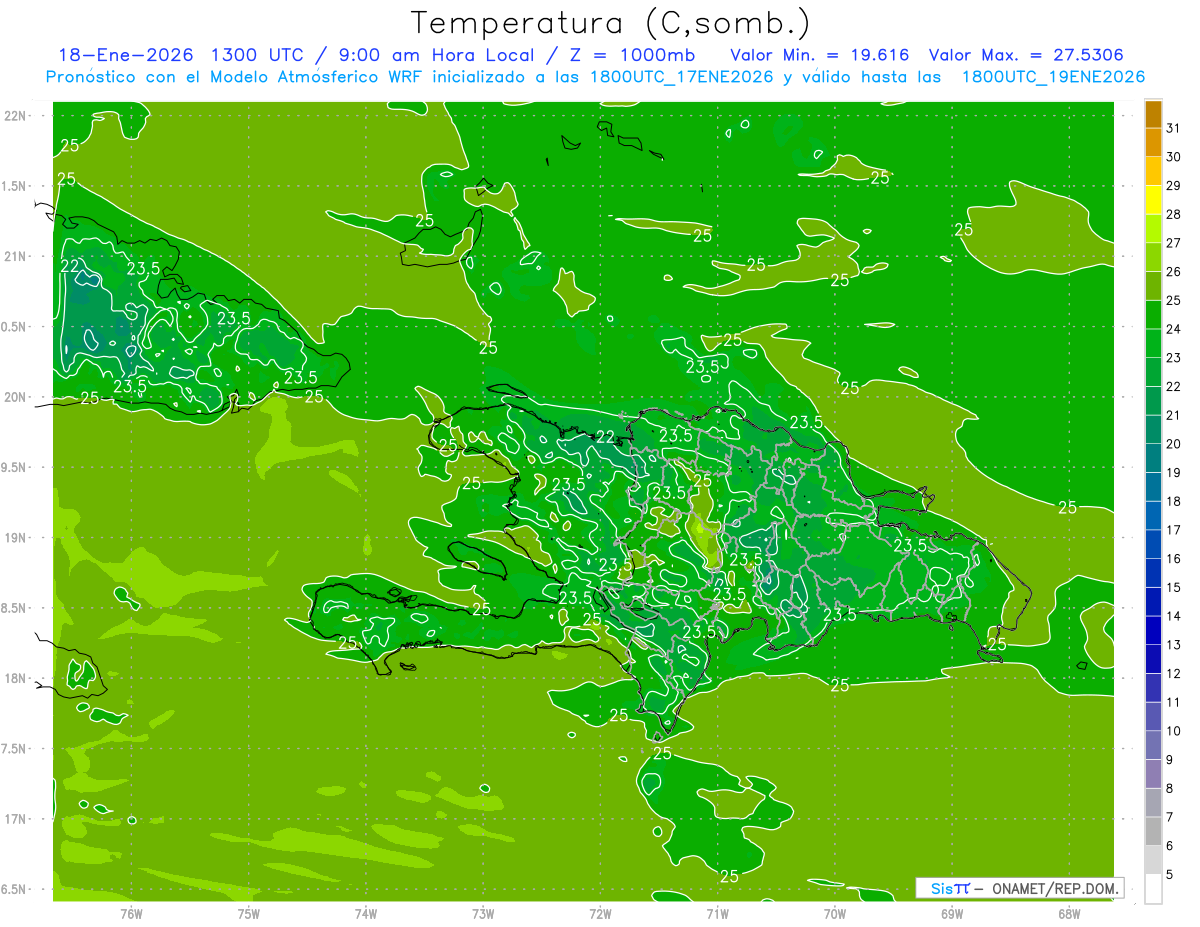Click the teal swatch between legend 19 and 20
The image size is (1200, 927).
coord(1153,458)
